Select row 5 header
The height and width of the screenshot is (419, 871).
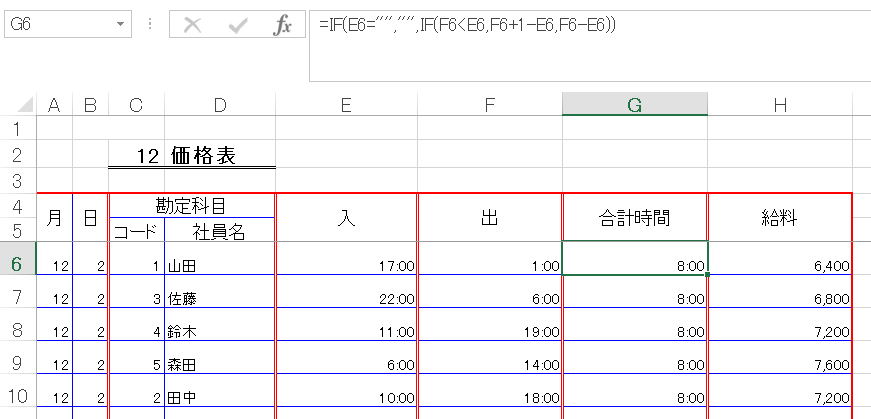(18, 230)
